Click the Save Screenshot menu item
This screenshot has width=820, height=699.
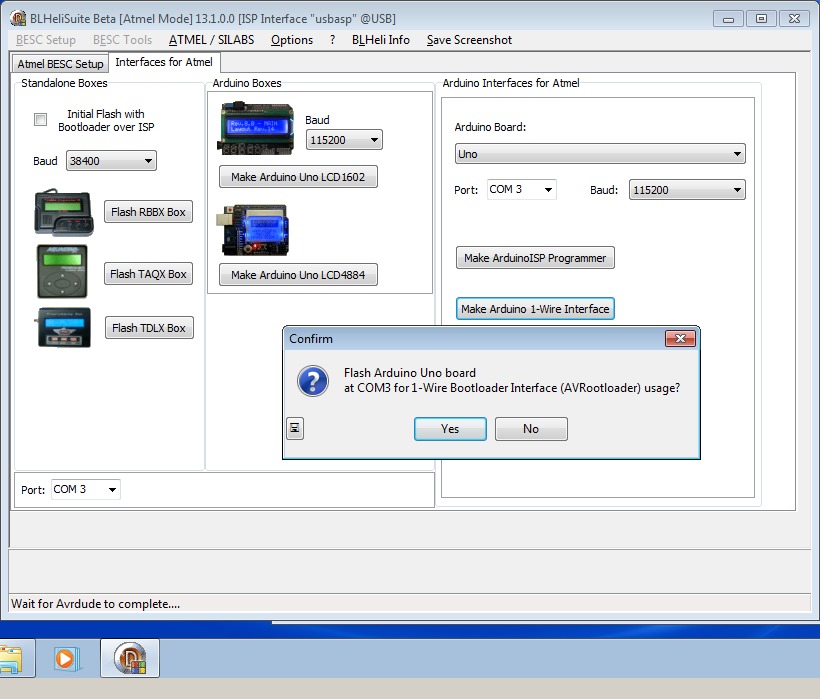(469, 40)
